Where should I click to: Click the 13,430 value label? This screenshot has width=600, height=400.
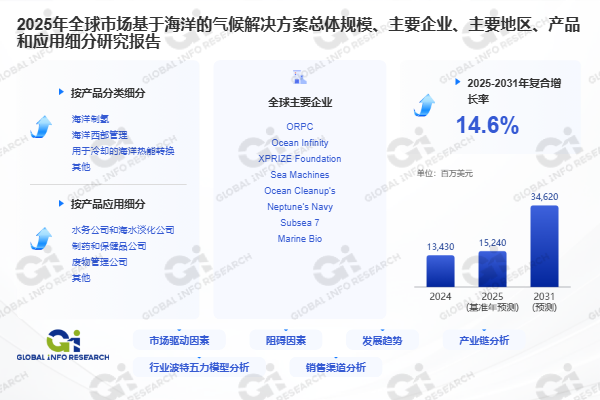[x=440, y=247]
